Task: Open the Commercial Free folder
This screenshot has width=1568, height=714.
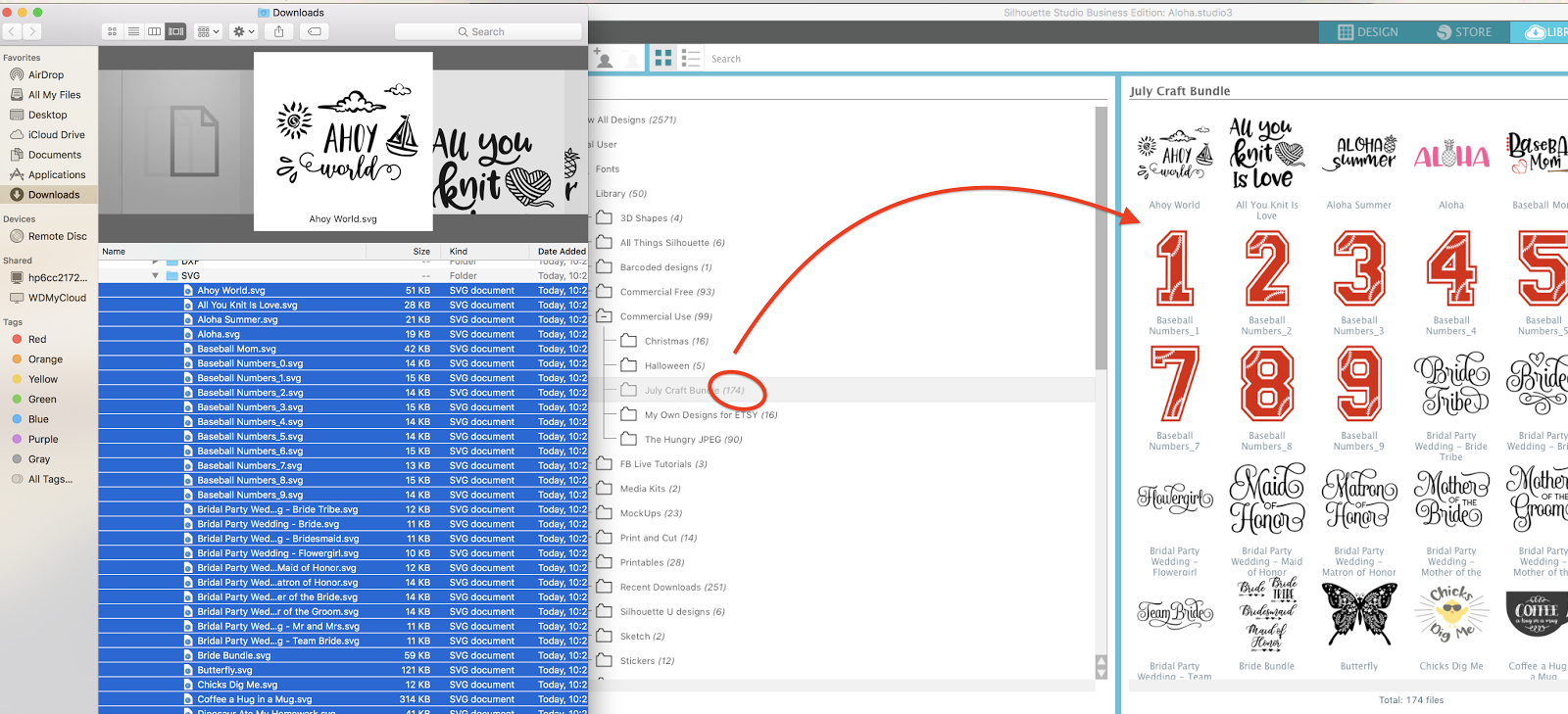Action: tap(656, 292)
